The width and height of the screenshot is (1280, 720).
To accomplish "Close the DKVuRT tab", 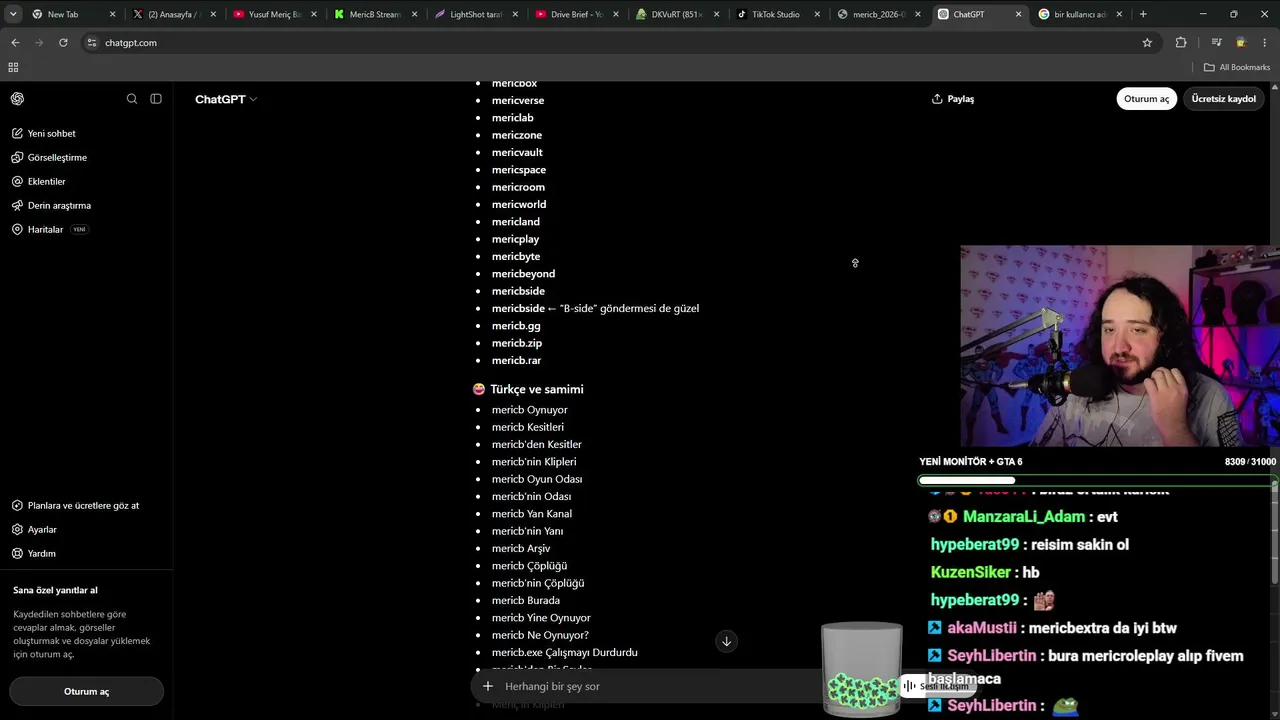I will pos(716,15).
